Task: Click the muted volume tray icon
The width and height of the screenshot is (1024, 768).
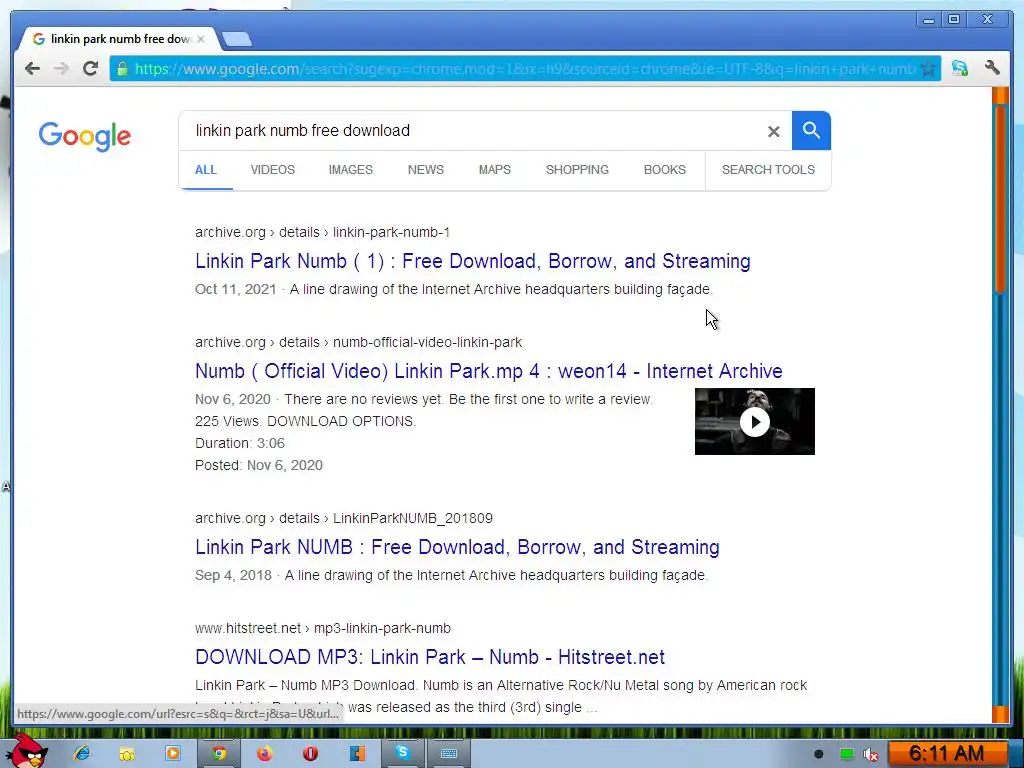Action: tap(871, 754)
